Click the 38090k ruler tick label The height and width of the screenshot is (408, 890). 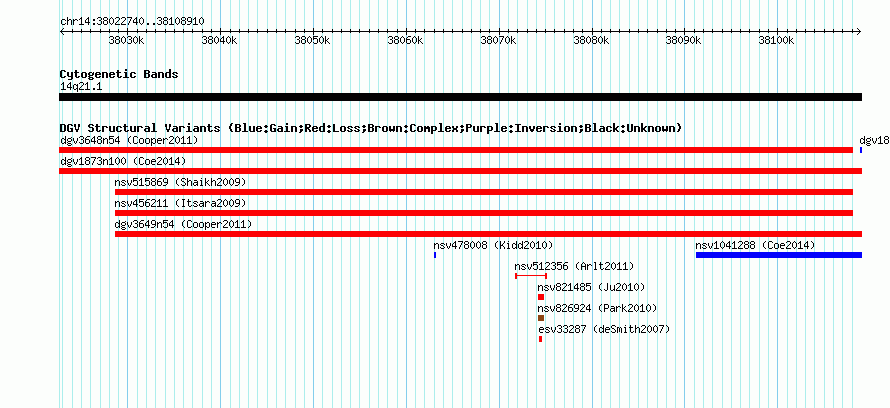(684, 41)
